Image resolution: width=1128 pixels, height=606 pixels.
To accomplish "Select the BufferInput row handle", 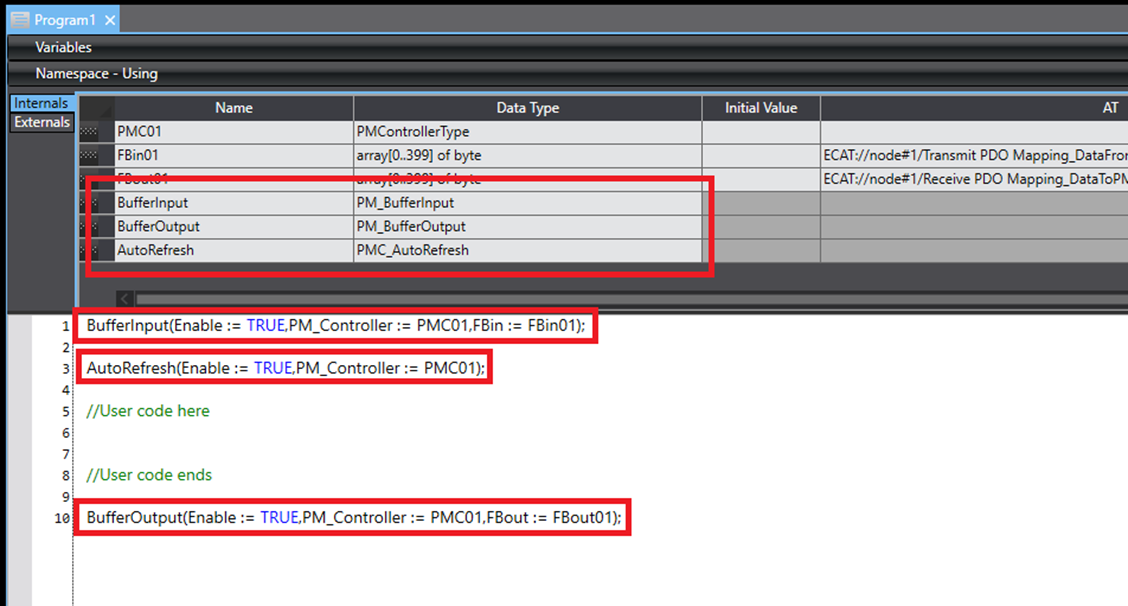I will 89,203.
